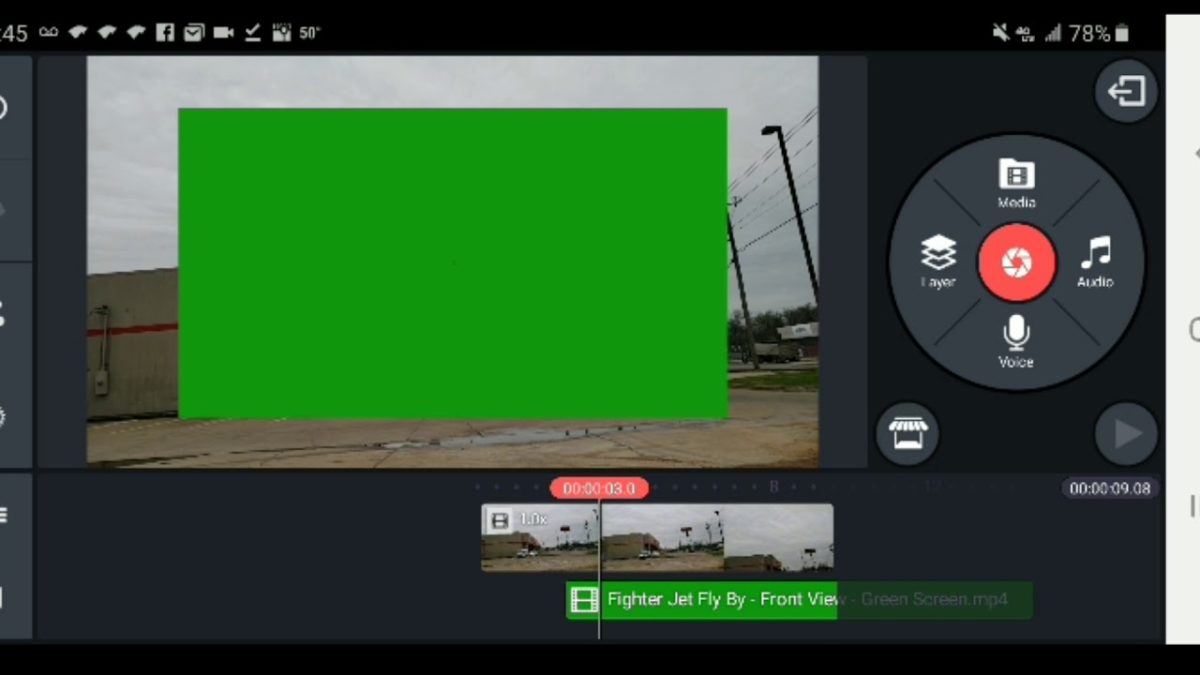Tap the green screen layer in preview
The height and width of the screenshot is (675, 1200).
point(452,263)
